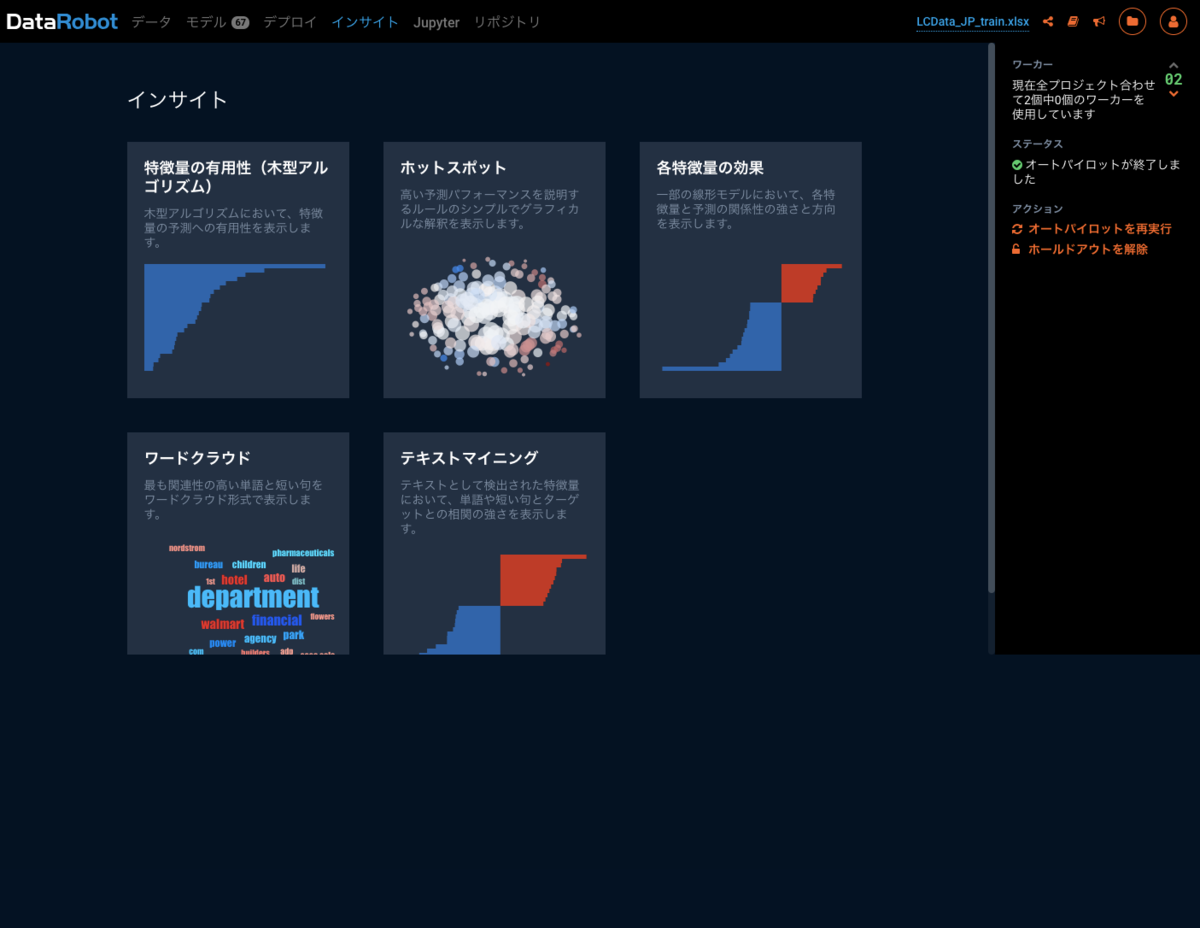The image size is (1200, 928).
Task: Open the リポジトリ tab
Action: click(507, 22)
